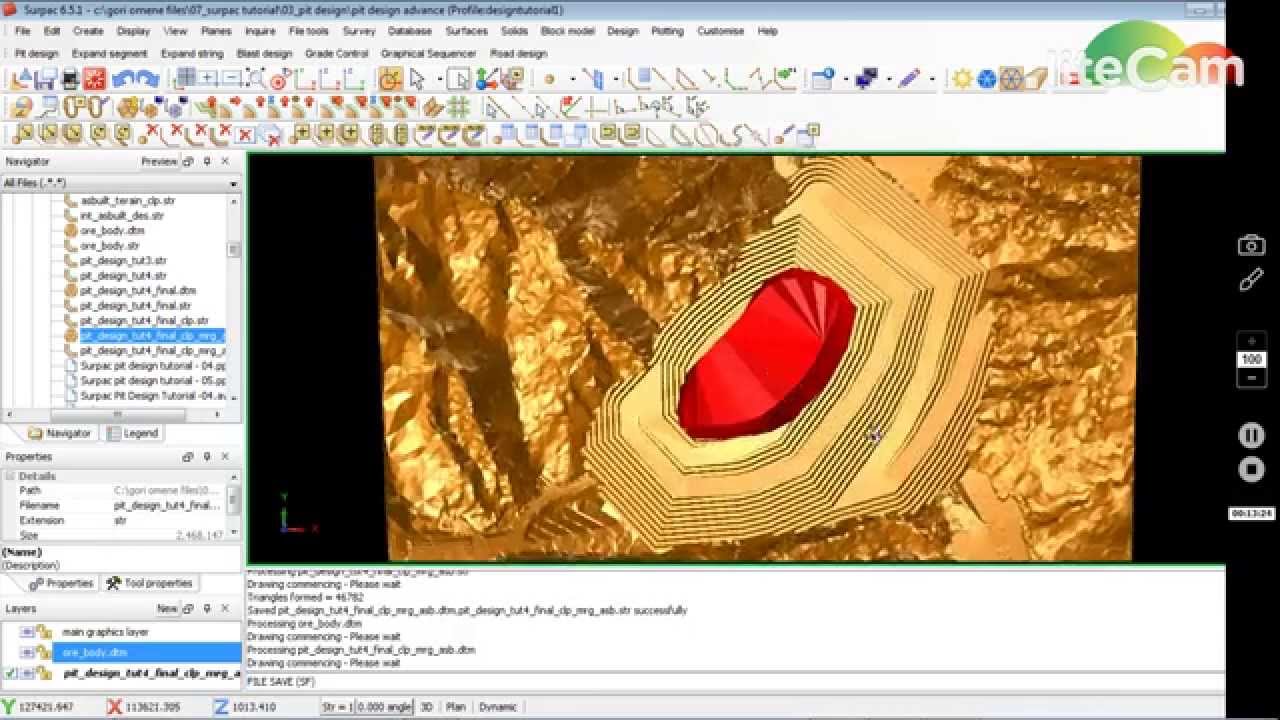Screen dimensions: 1280x720
Task: Click the green grid hash icon
Action: click(458, 107)
